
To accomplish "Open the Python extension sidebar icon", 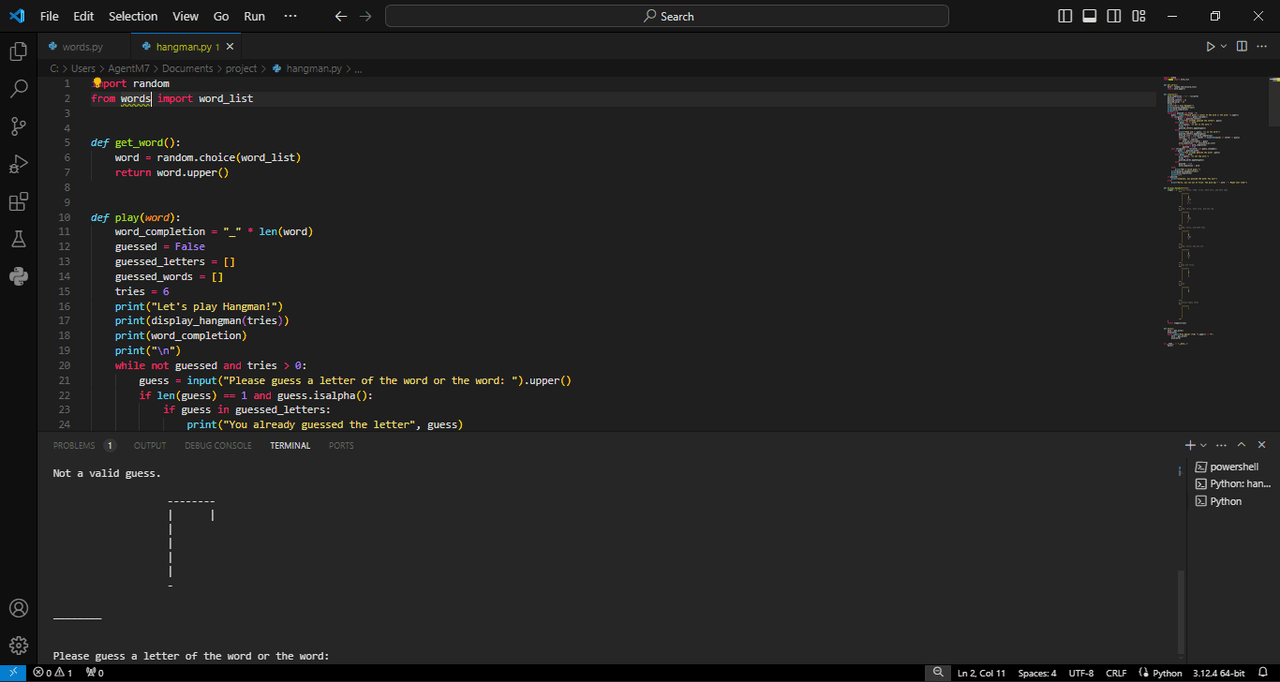I will pyautogui.click(x=18, y=277).
